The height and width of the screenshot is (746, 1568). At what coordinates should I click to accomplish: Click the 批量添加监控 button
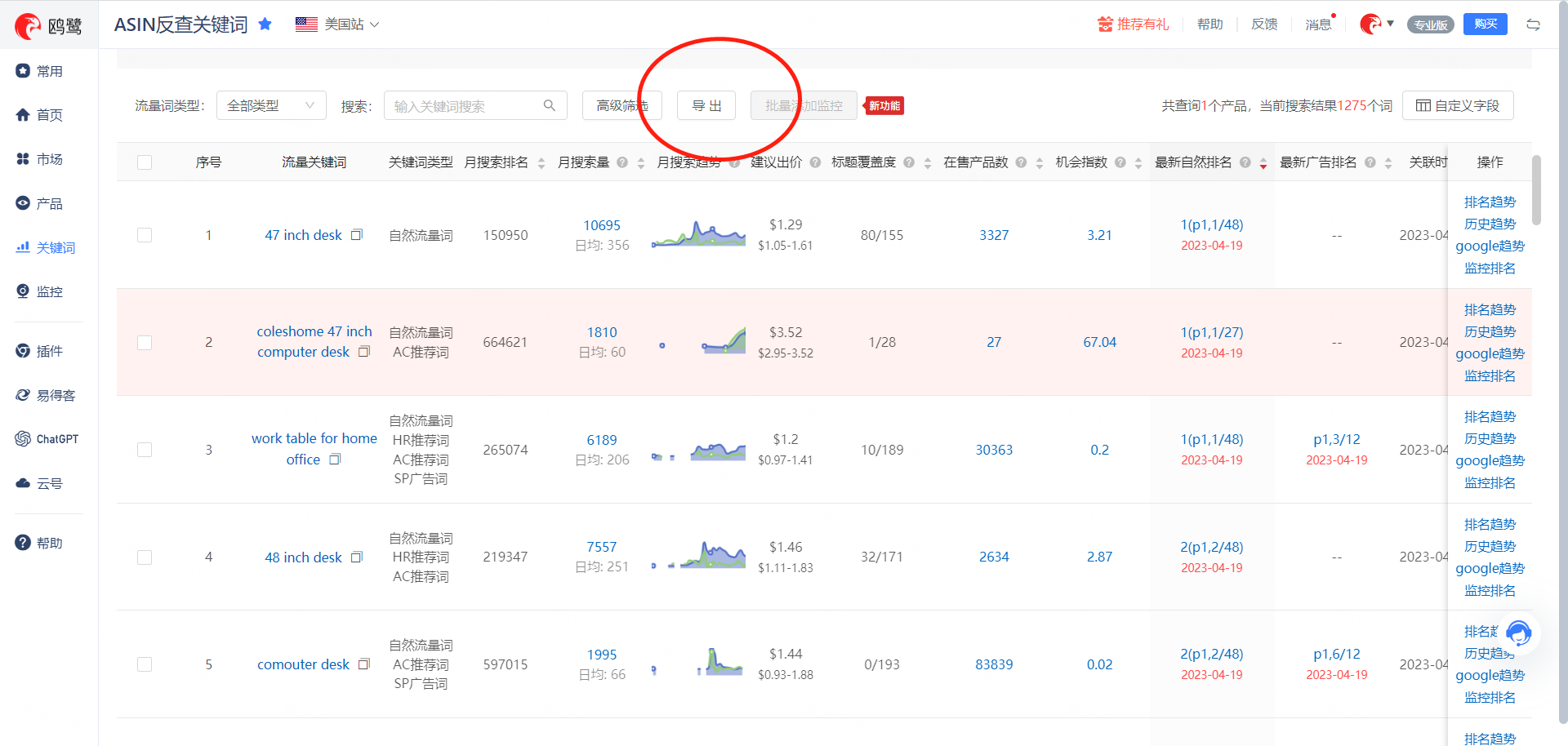pos(804,105)
